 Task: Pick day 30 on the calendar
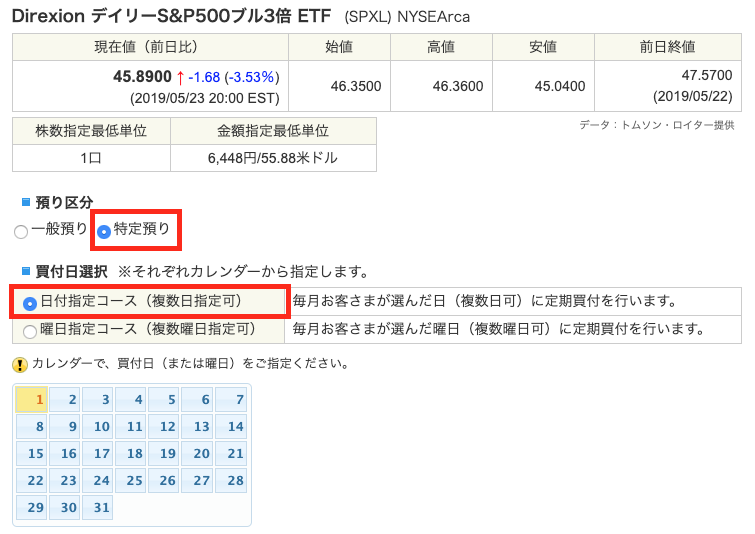[x=65, y=508]
